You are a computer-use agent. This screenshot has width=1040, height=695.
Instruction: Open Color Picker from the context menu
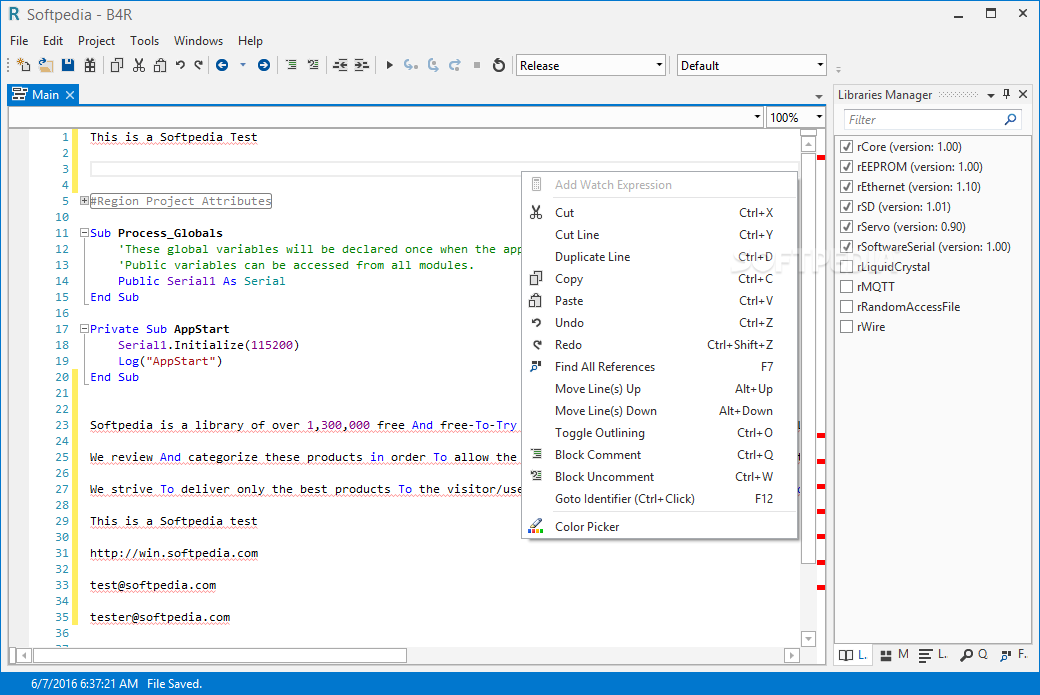coord(659,527)
